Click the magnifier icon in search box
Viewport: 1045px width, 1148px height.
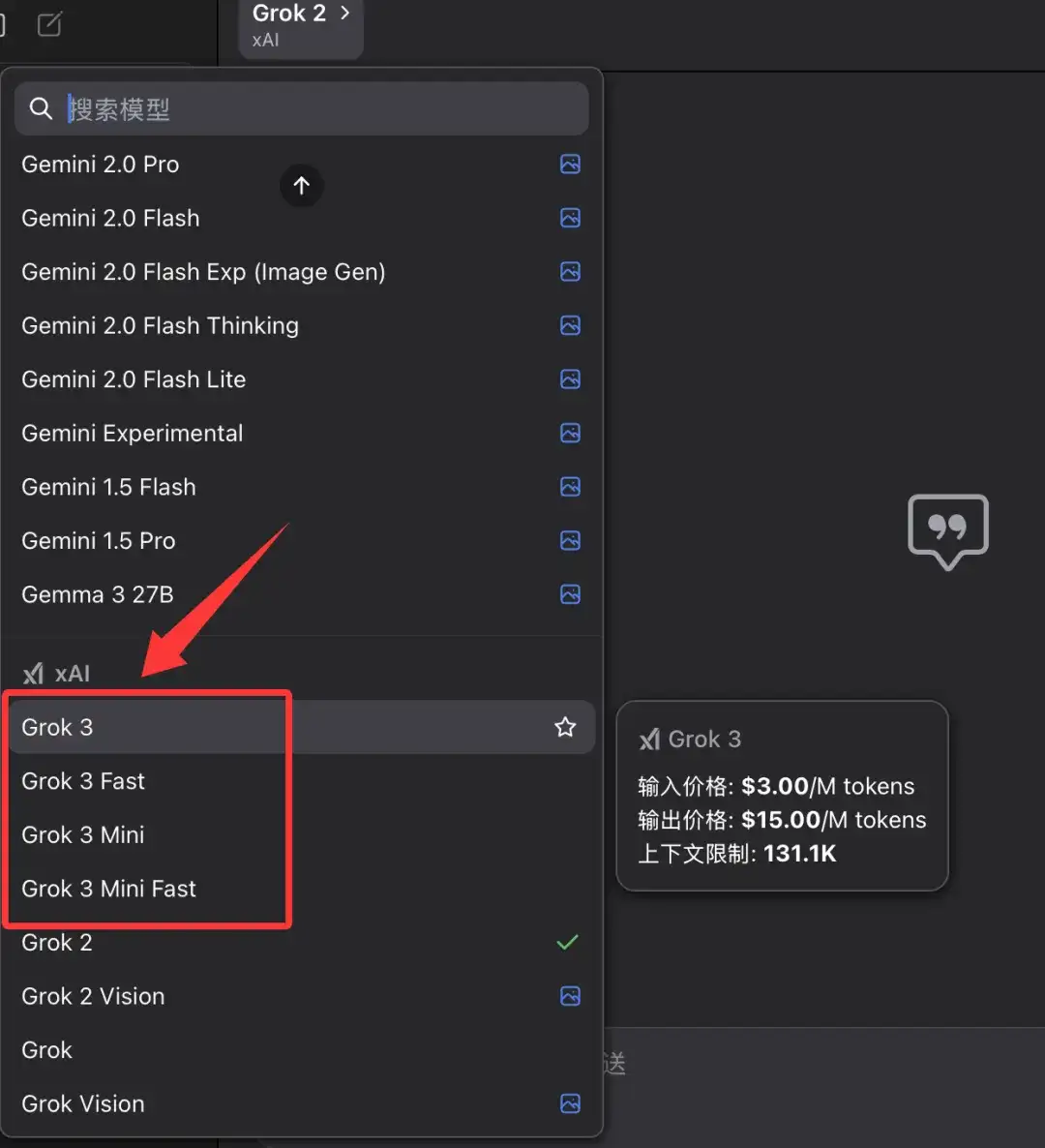(41, 109)
